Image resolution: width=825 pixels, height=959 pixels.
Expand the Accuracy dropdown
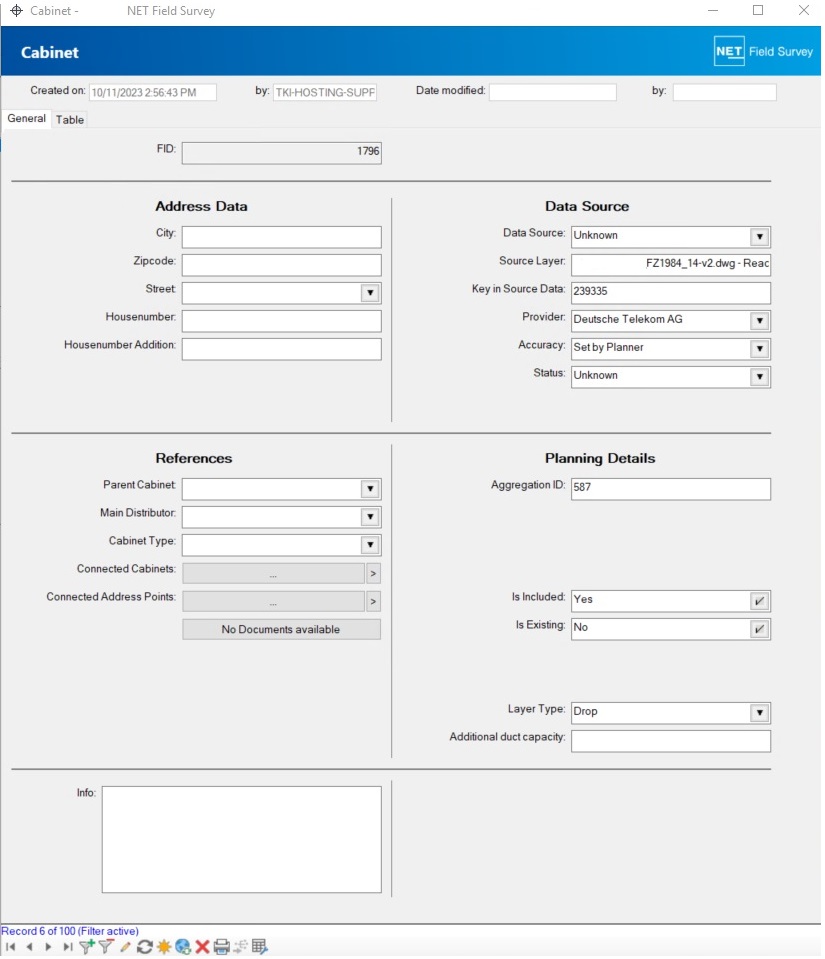[x=759, y=349]
